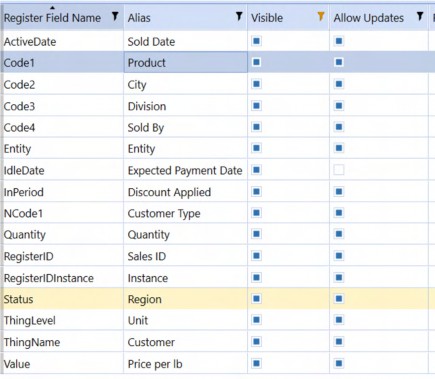Toggle Visible checkbox for InPeriod

[256, 192]
